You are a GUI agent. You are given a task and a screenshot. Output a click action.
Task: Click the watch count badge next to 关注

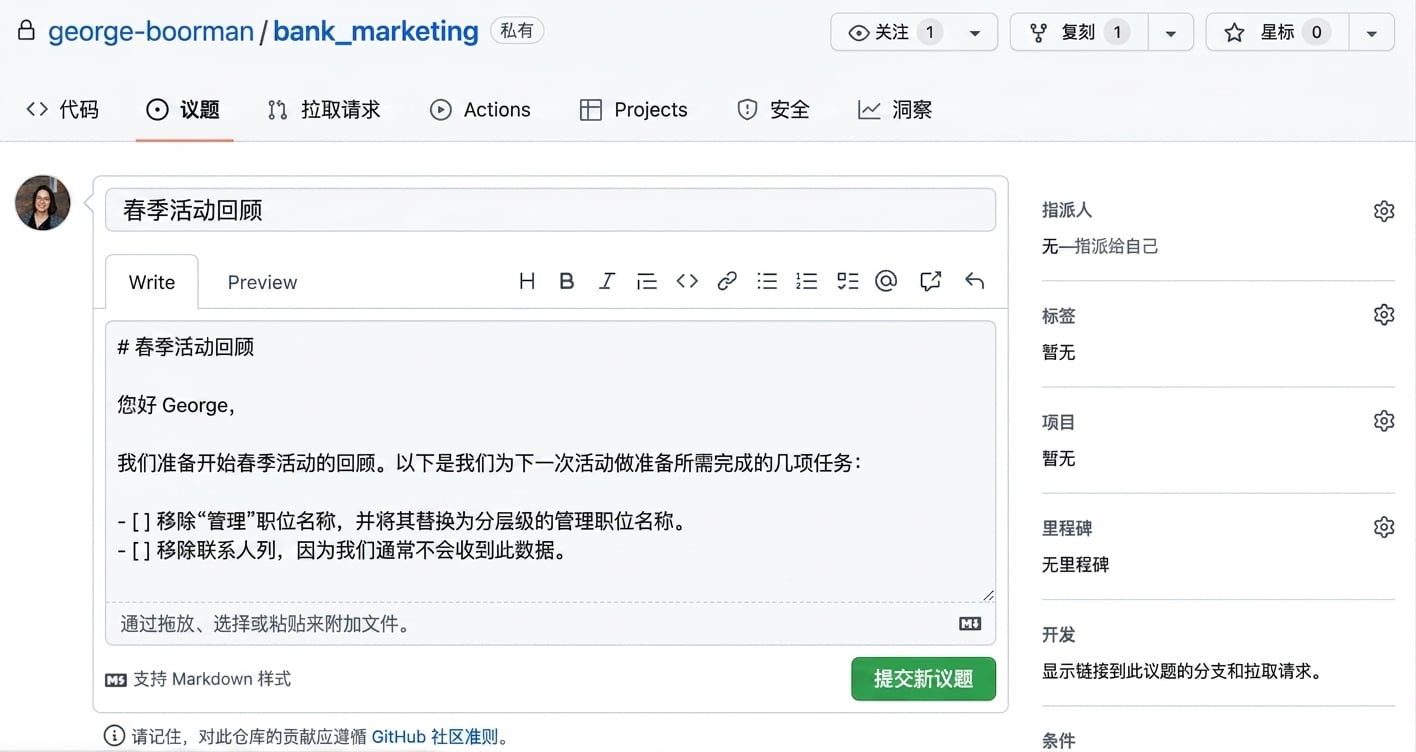929,33
